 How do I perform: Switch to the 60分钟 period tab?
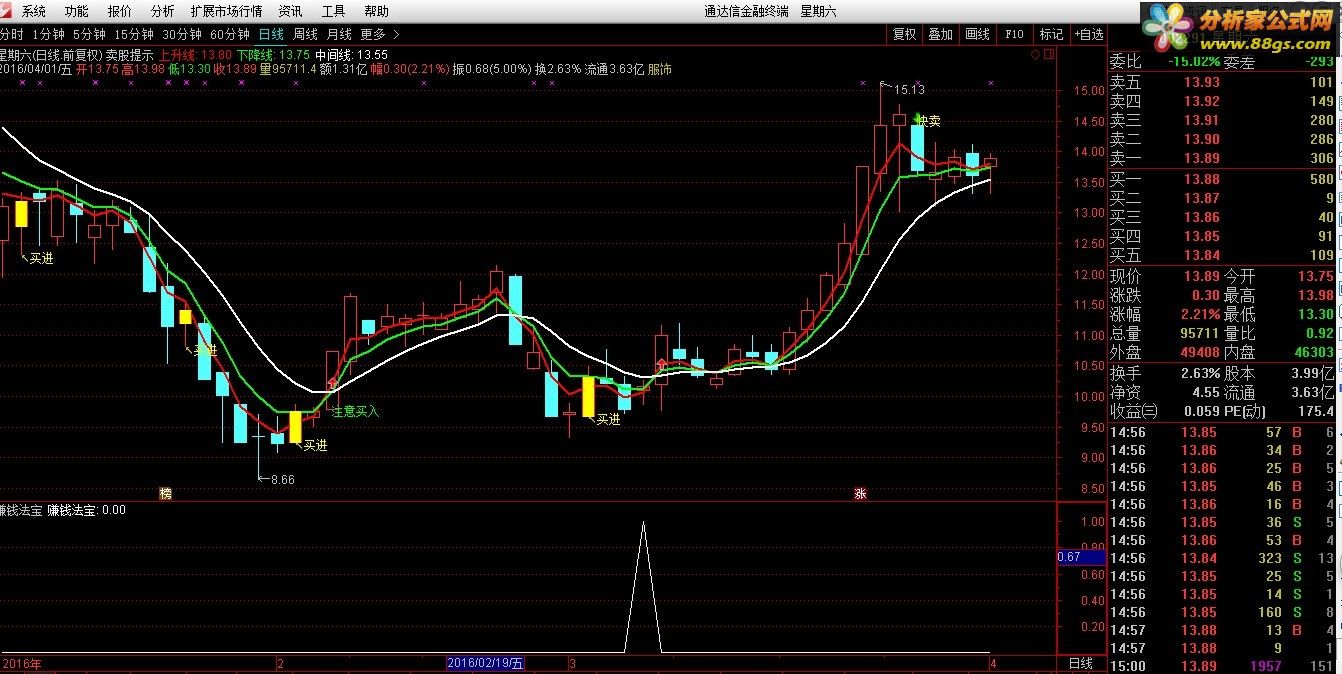pos(230,33)
